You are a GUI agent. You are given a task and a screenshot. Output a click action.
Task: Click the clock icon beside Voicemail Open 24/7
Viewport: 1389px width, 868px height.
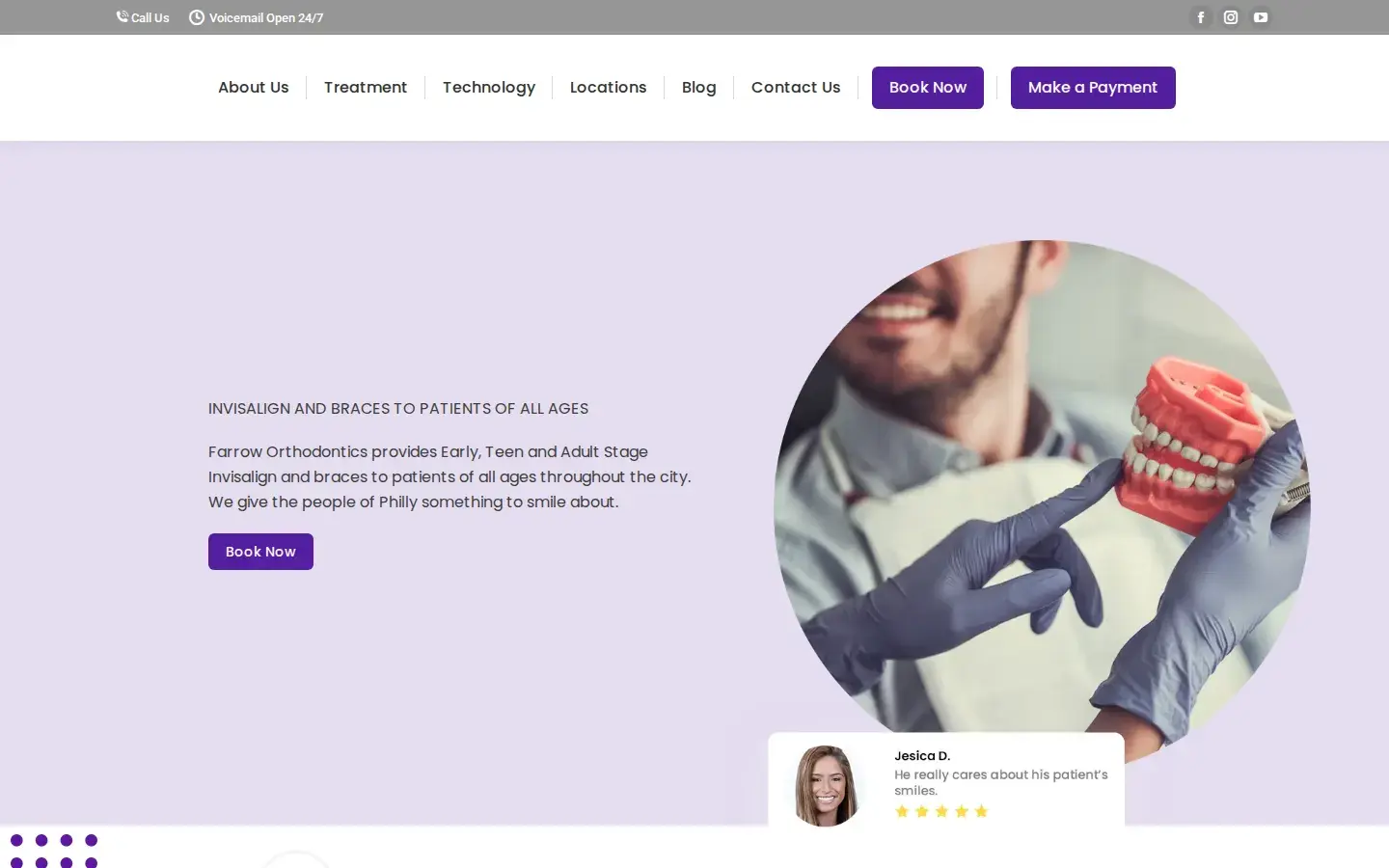(x=197, y=17)
